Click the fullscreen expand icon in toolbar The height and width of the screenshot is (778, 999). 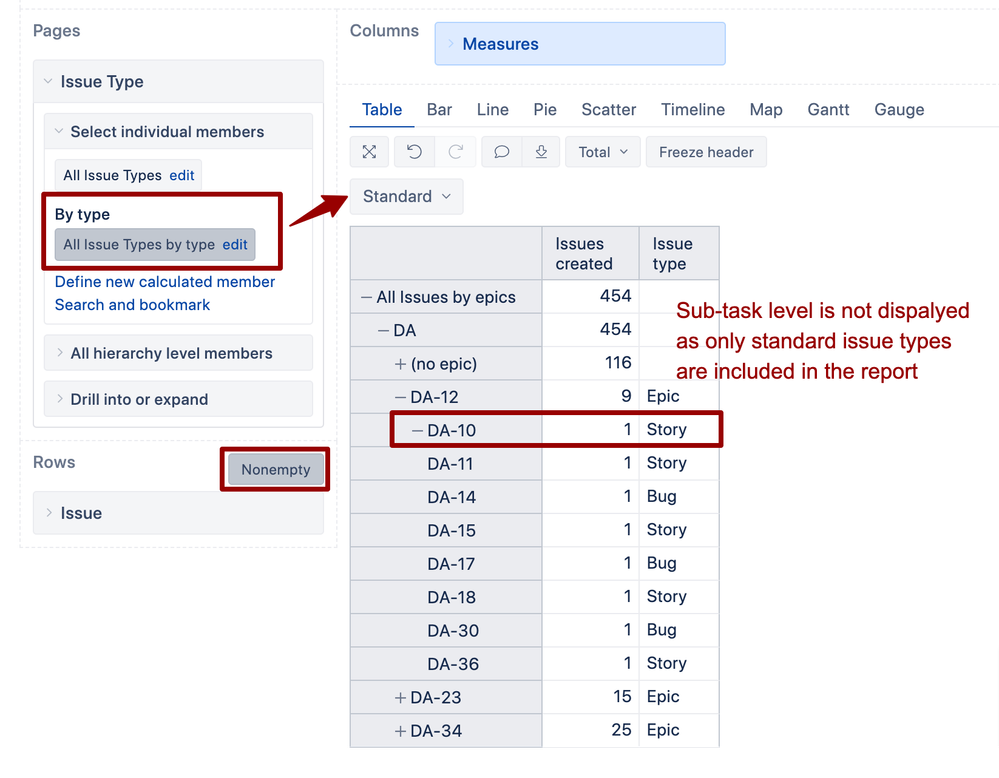(x=370, y=152)
